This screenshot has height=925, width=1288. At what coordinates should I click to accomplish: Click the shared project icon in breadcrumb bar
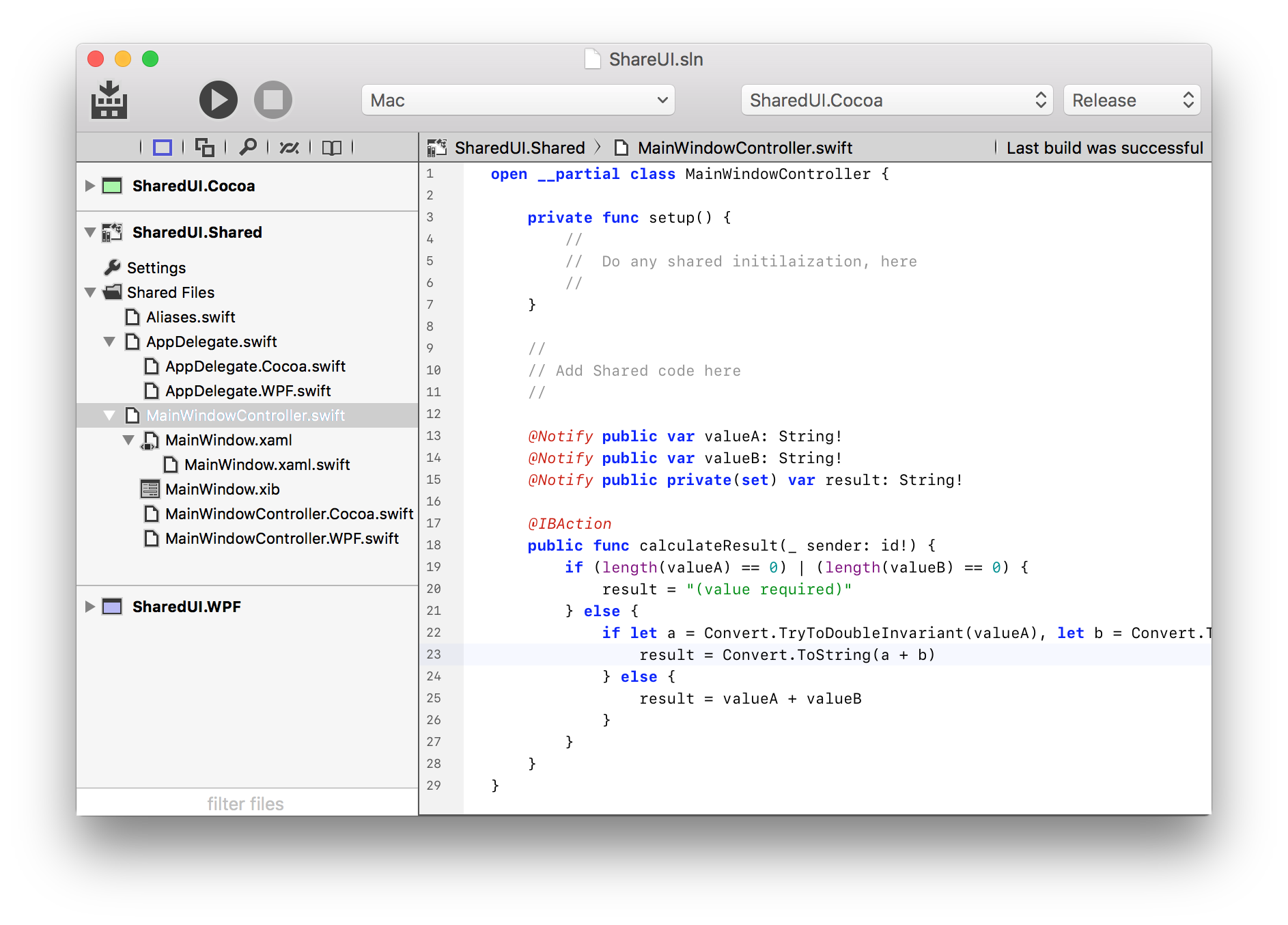click(437, 148)
